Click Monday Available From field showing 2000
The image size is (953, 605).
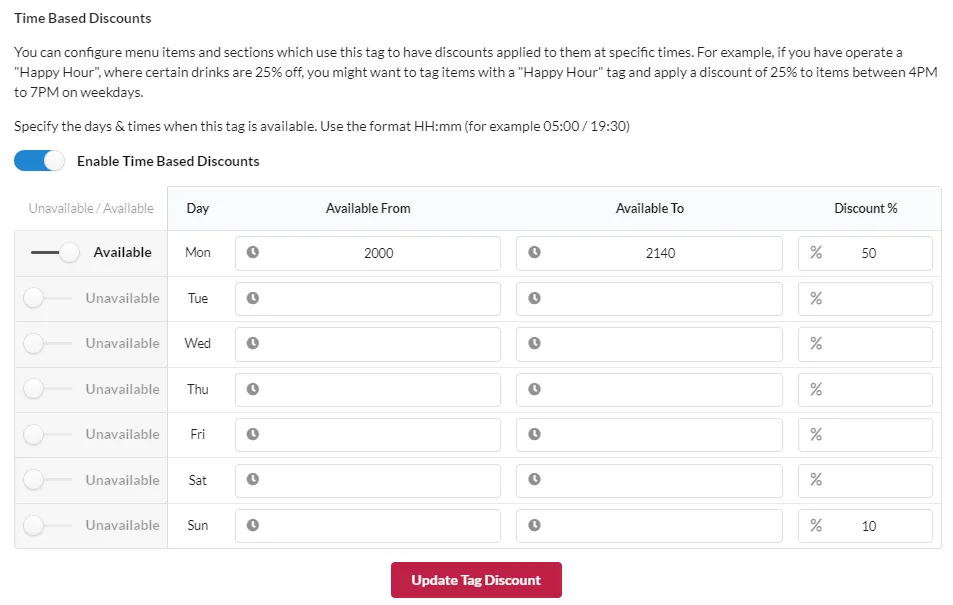[368, 254]
